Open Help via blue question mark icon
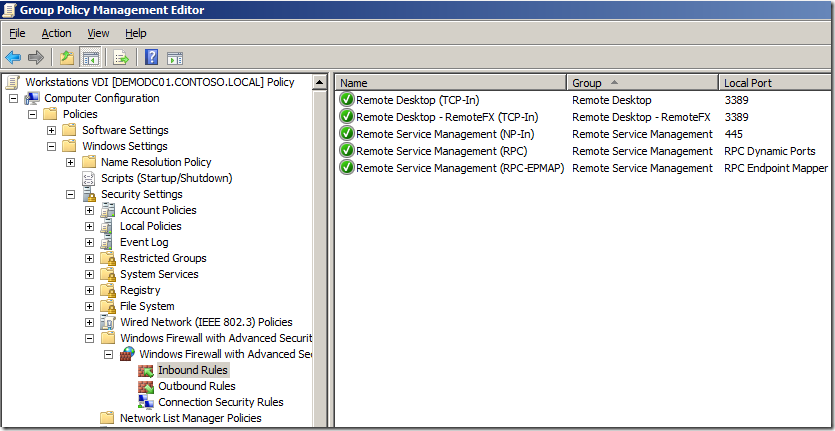The height and width of the screenshot is (431, 835). pos(152,58)
